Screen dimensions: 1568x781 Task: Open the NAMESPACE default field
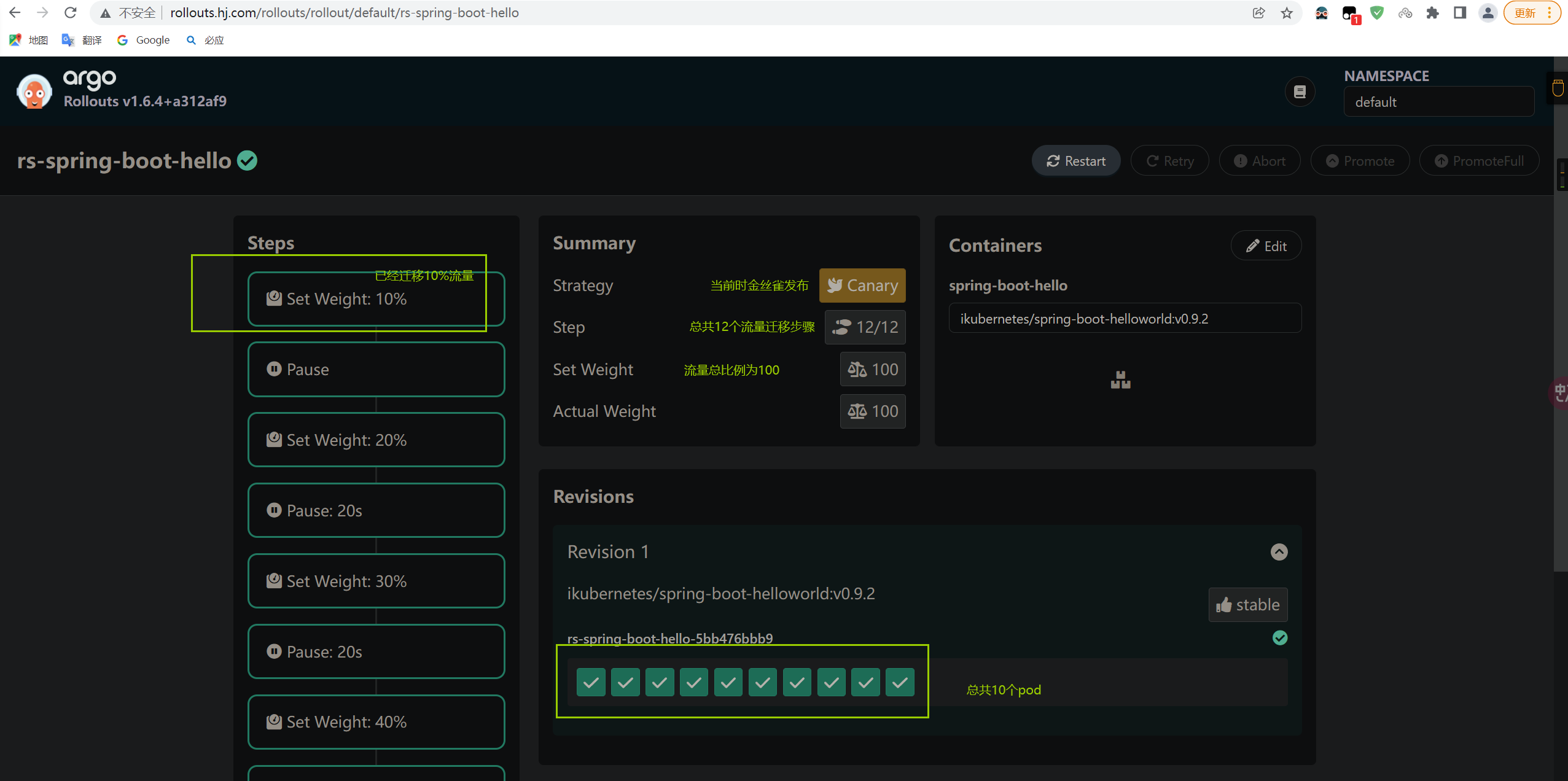coord(1438,102)
